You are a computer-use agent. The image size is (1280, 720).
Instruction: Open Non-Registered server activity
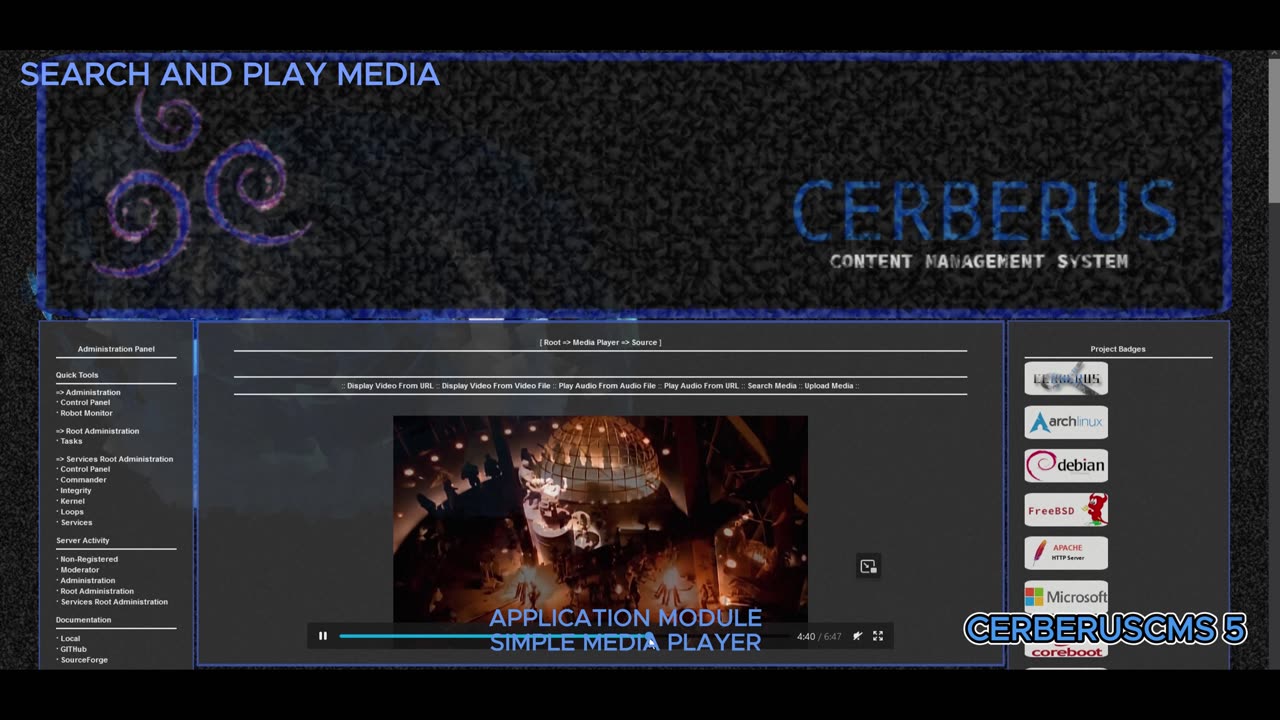point(89,559)
